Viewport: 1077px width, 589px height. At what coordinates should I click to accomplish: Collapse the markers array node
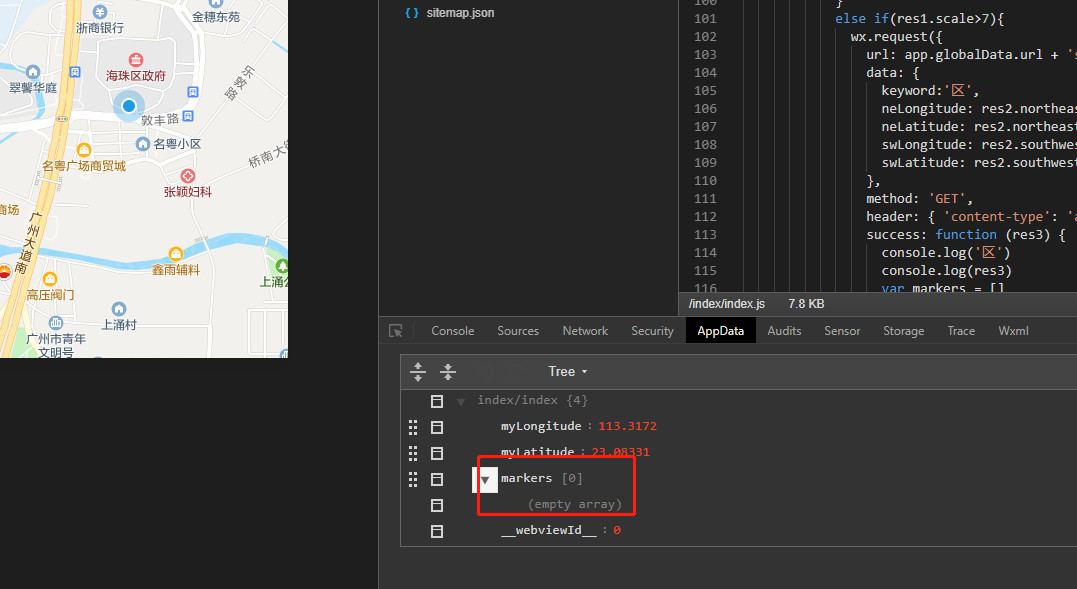(x=485, y=480)
